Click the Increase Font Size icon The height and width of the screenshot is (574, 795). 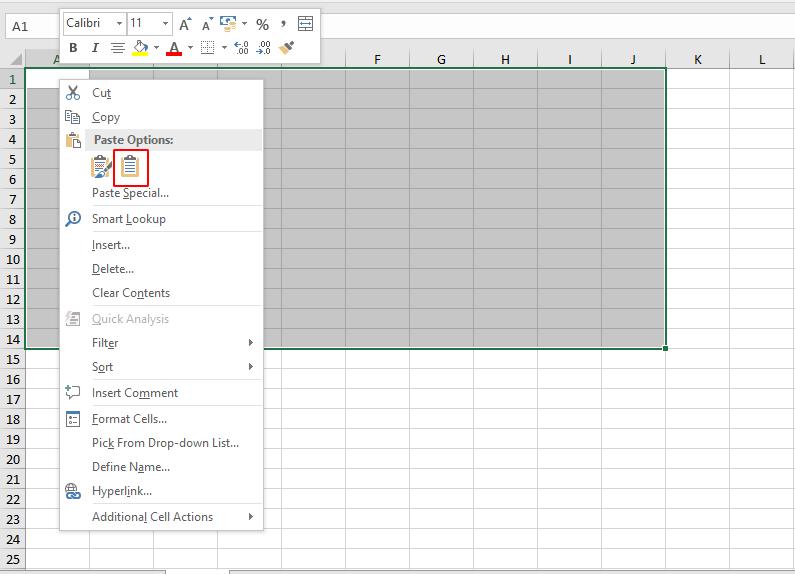tap(185, 23)
